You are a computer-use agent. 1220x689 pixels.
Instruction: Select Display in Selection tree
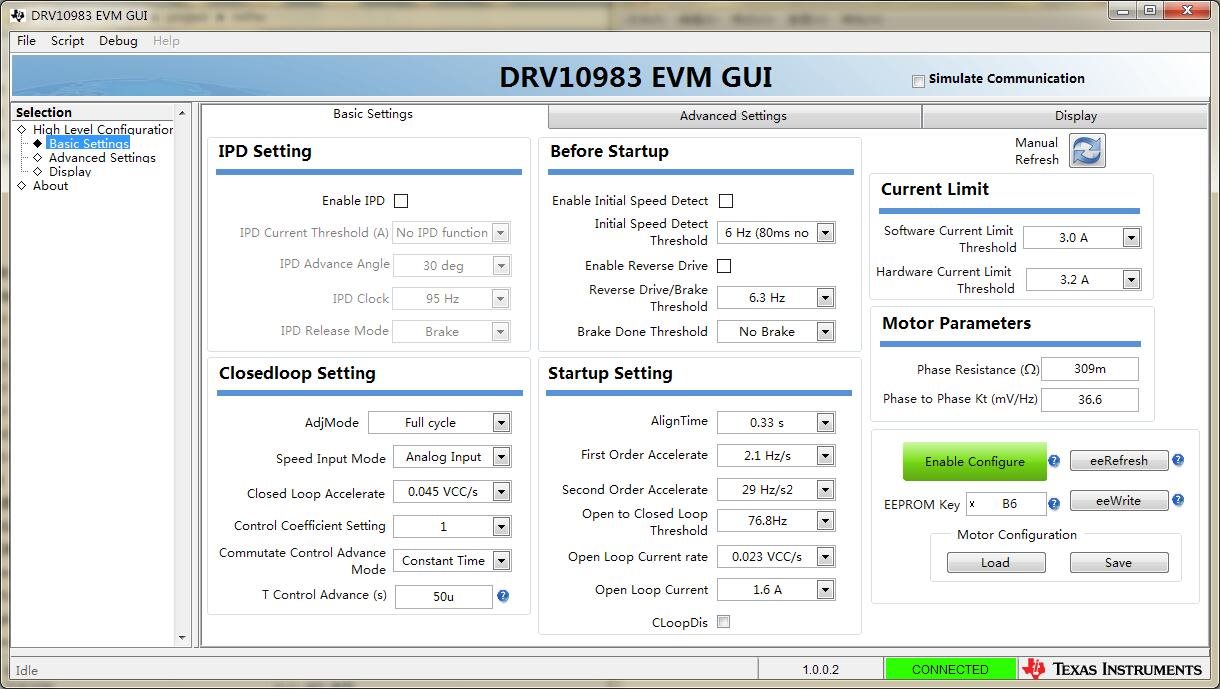click(70, 172)
